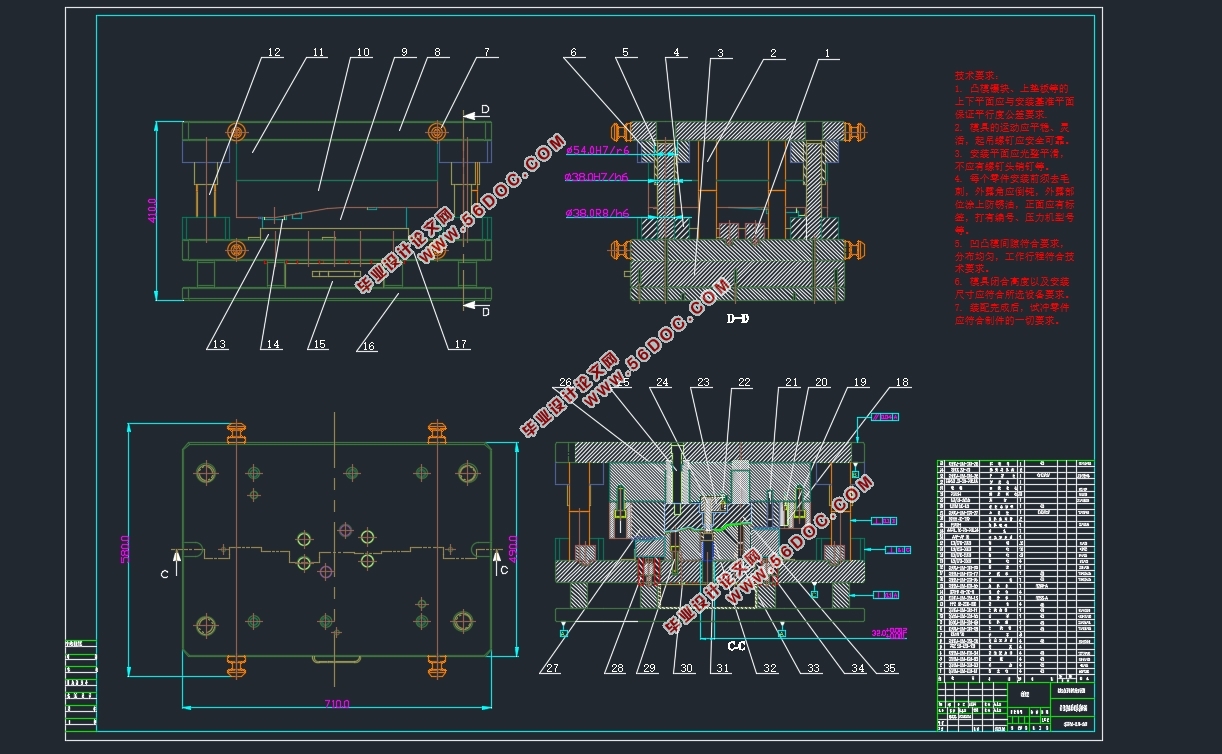
Task: Select the 710.0 width dimension text
Action: pos(336,704)
